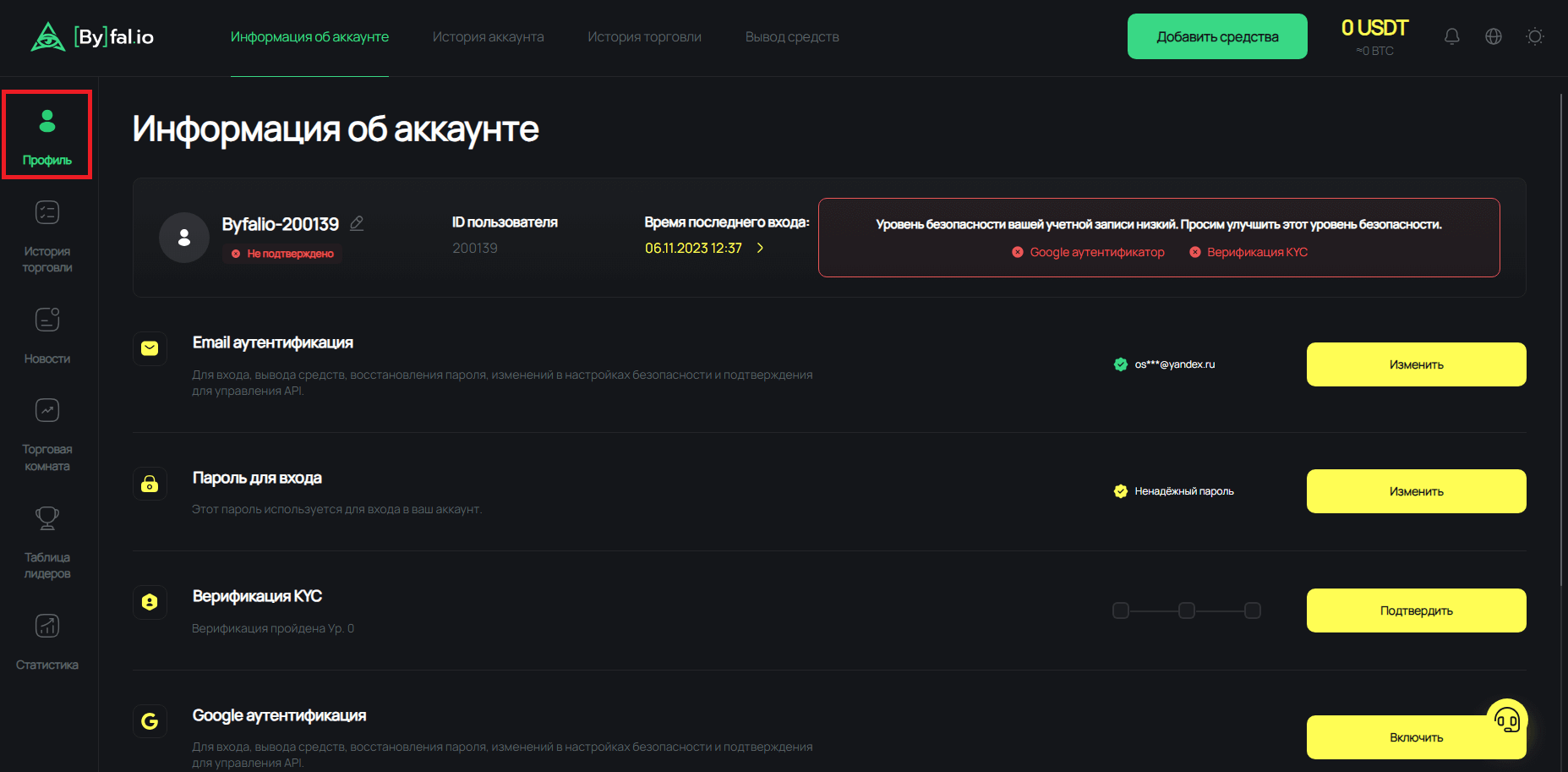Click the notifications bell icon
Viewport: 1568px width, 772px height.
pyautogui.click(x=1451, y=36)
